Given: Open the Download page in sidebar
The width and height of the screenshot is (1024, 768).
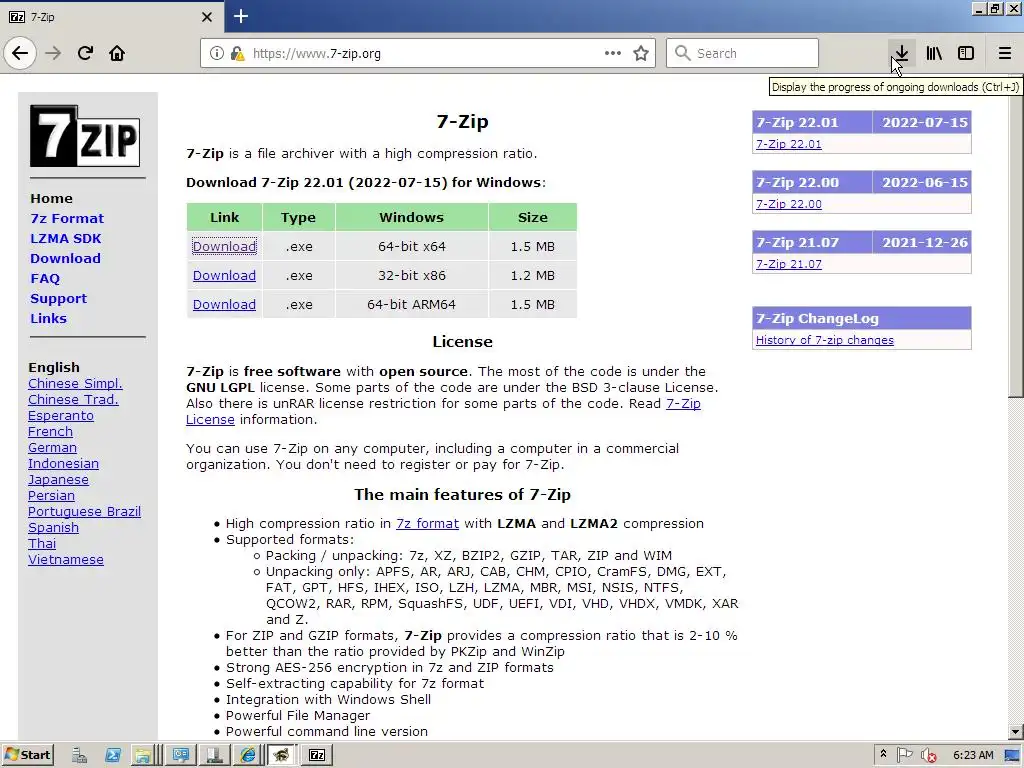Looking at the screenshot, I should pos(65,259).
